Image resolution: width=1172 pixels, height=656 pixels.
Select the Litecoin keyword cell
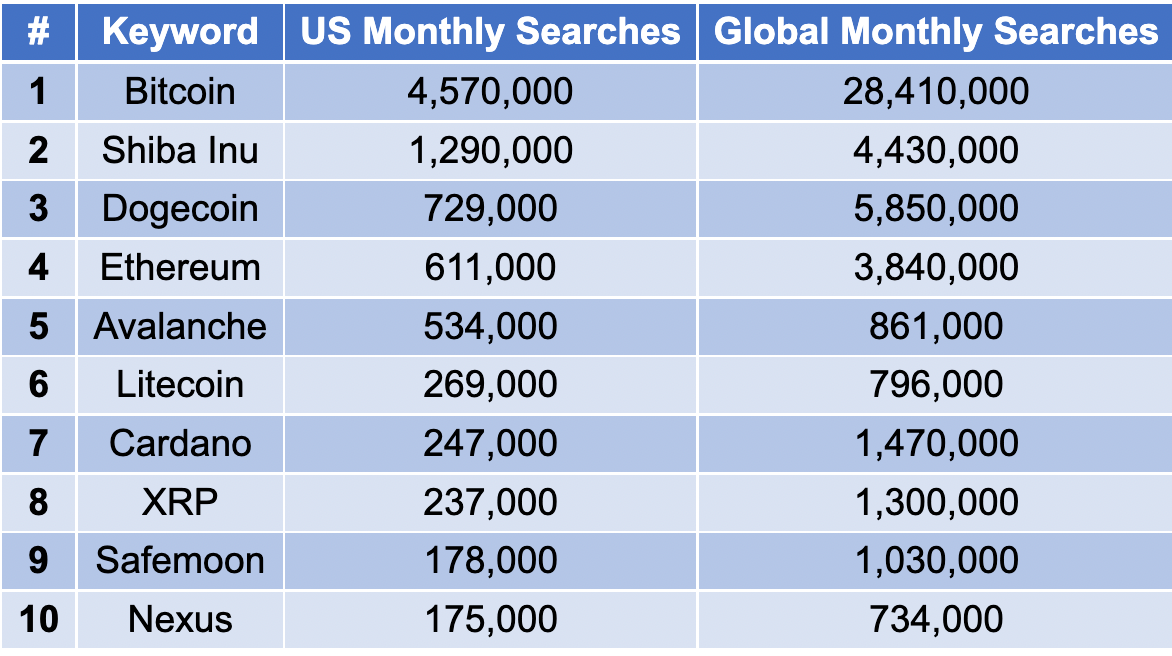coord(180,385)
